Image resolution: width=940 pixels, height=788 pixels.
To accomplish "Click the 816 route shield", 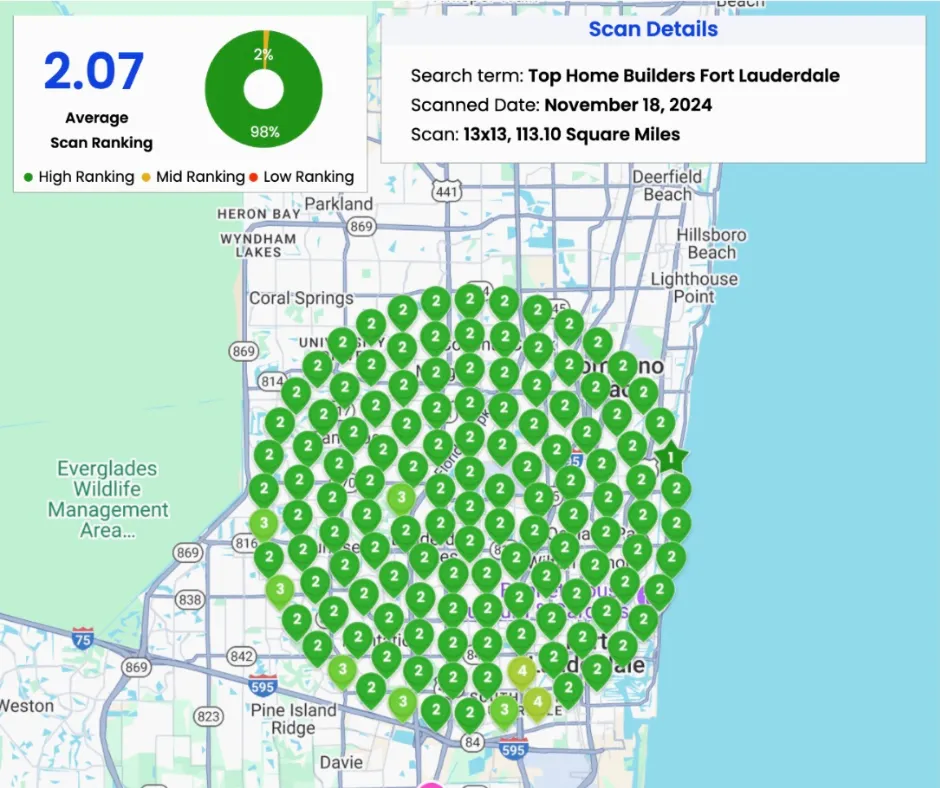I will 246,543.
